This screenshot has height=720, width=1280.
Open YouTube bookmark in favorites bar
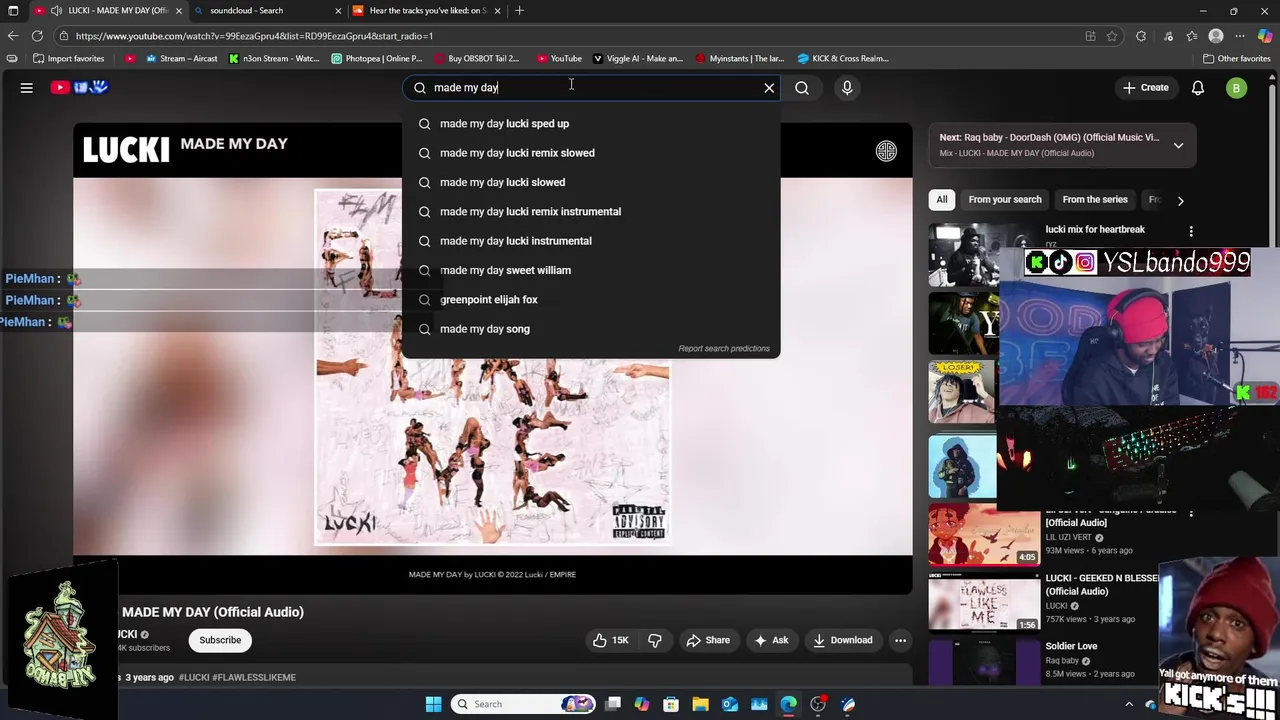pos(559,59)
